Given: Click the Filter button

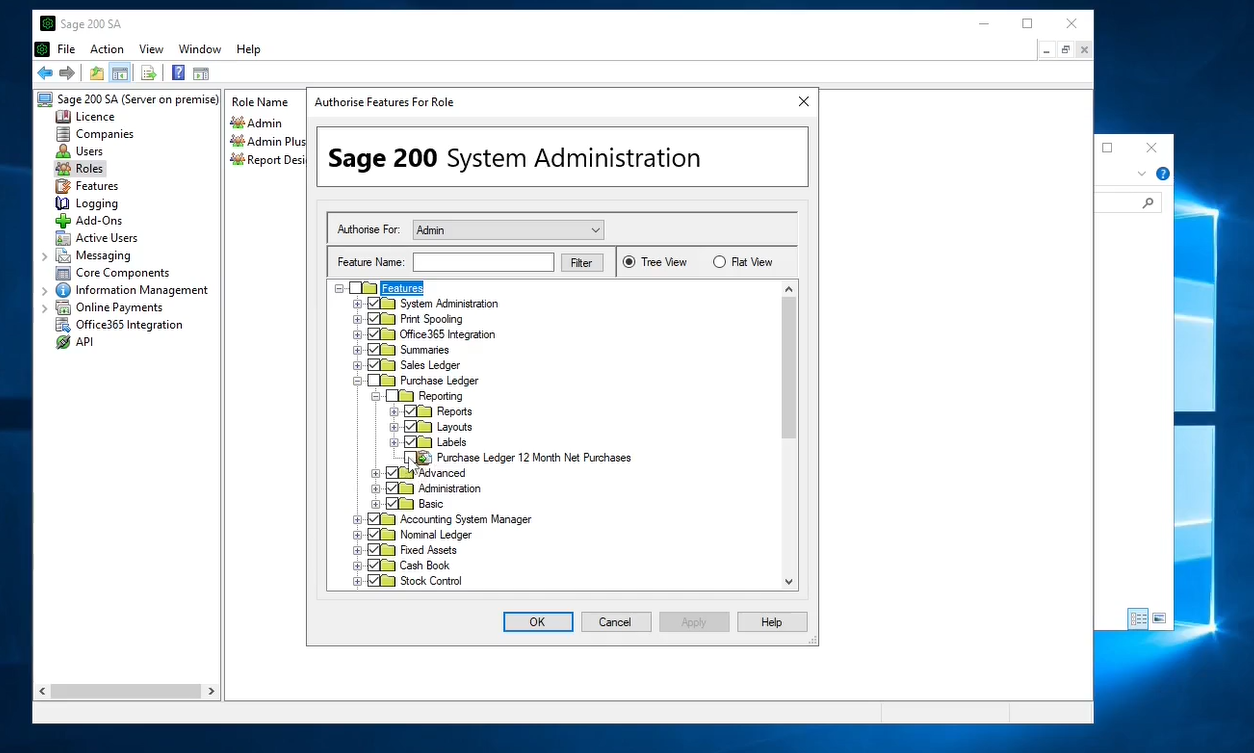Looking at the screenshot, I should tap(581, 263).
